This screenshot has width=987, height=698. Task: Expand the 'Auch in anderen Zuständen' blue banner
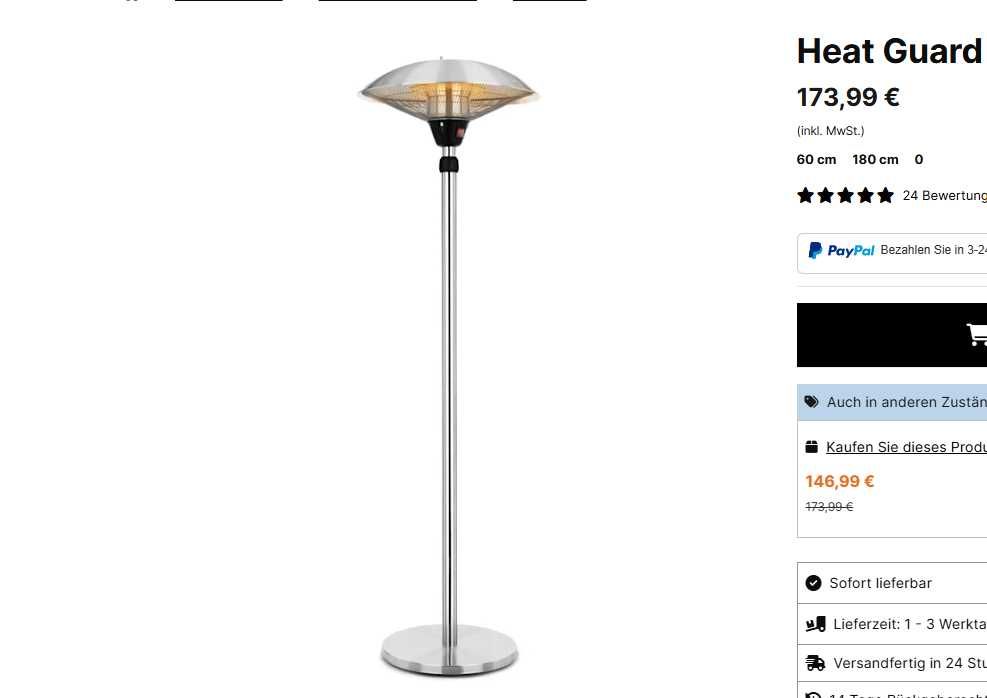pyautogui.click(x=892, y=402)
